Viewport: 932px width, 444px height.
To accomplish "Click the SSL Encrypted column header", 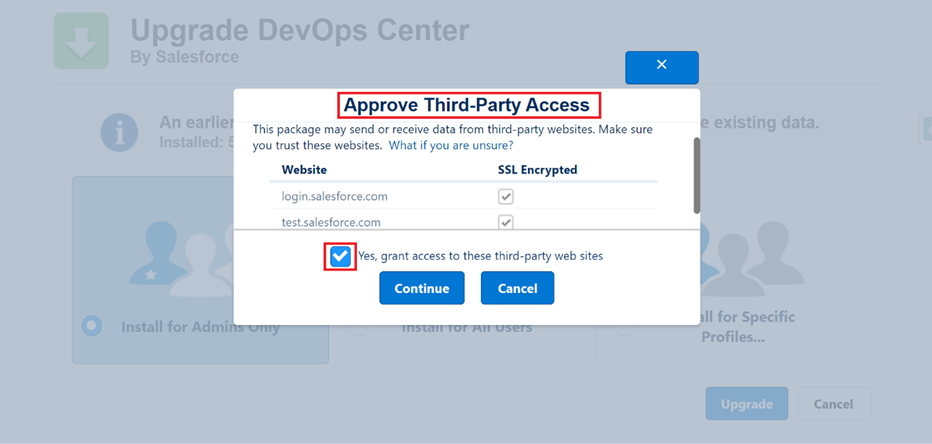I will (537, 169).
